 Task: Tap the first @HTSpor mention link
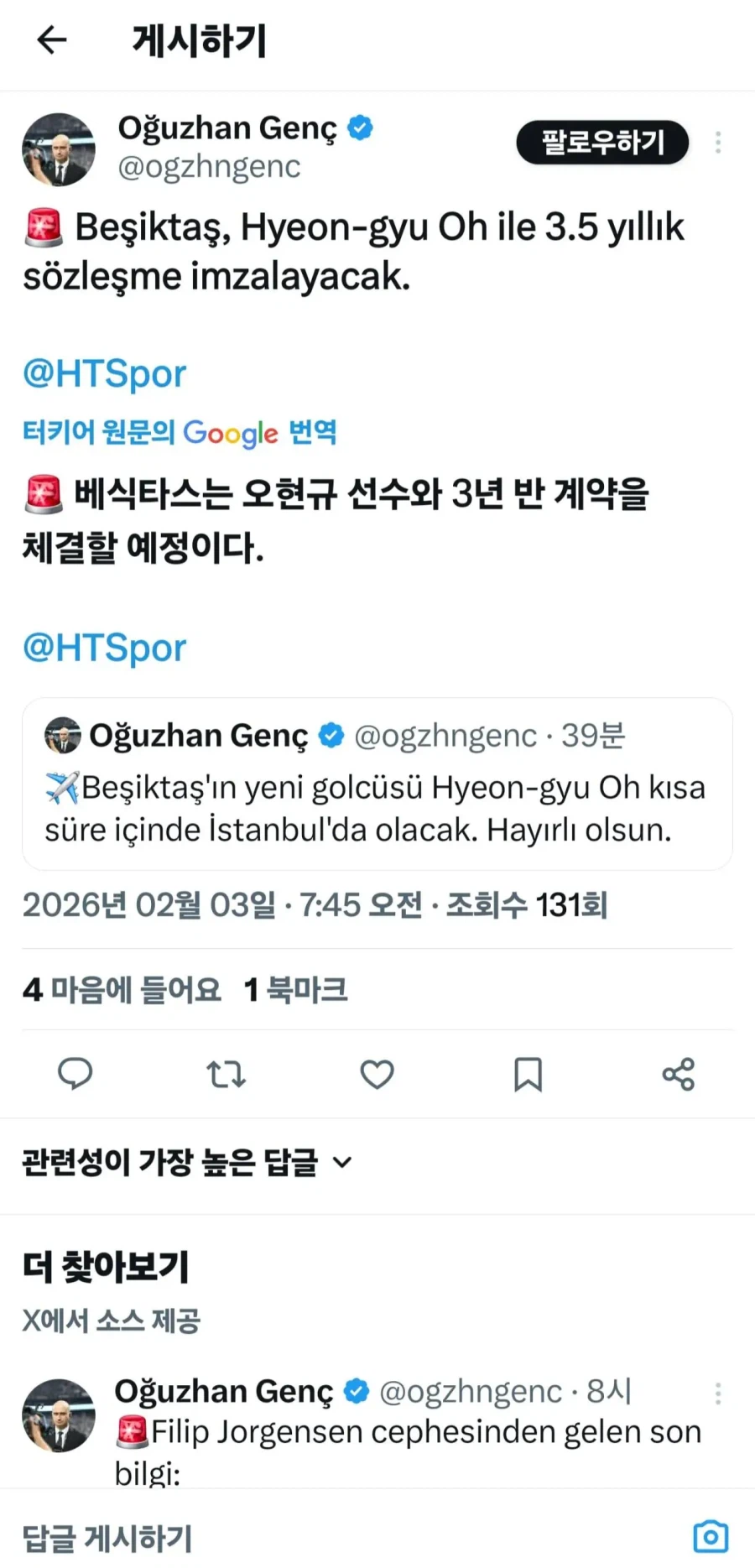pyautogui.click(x=104, y=373)
